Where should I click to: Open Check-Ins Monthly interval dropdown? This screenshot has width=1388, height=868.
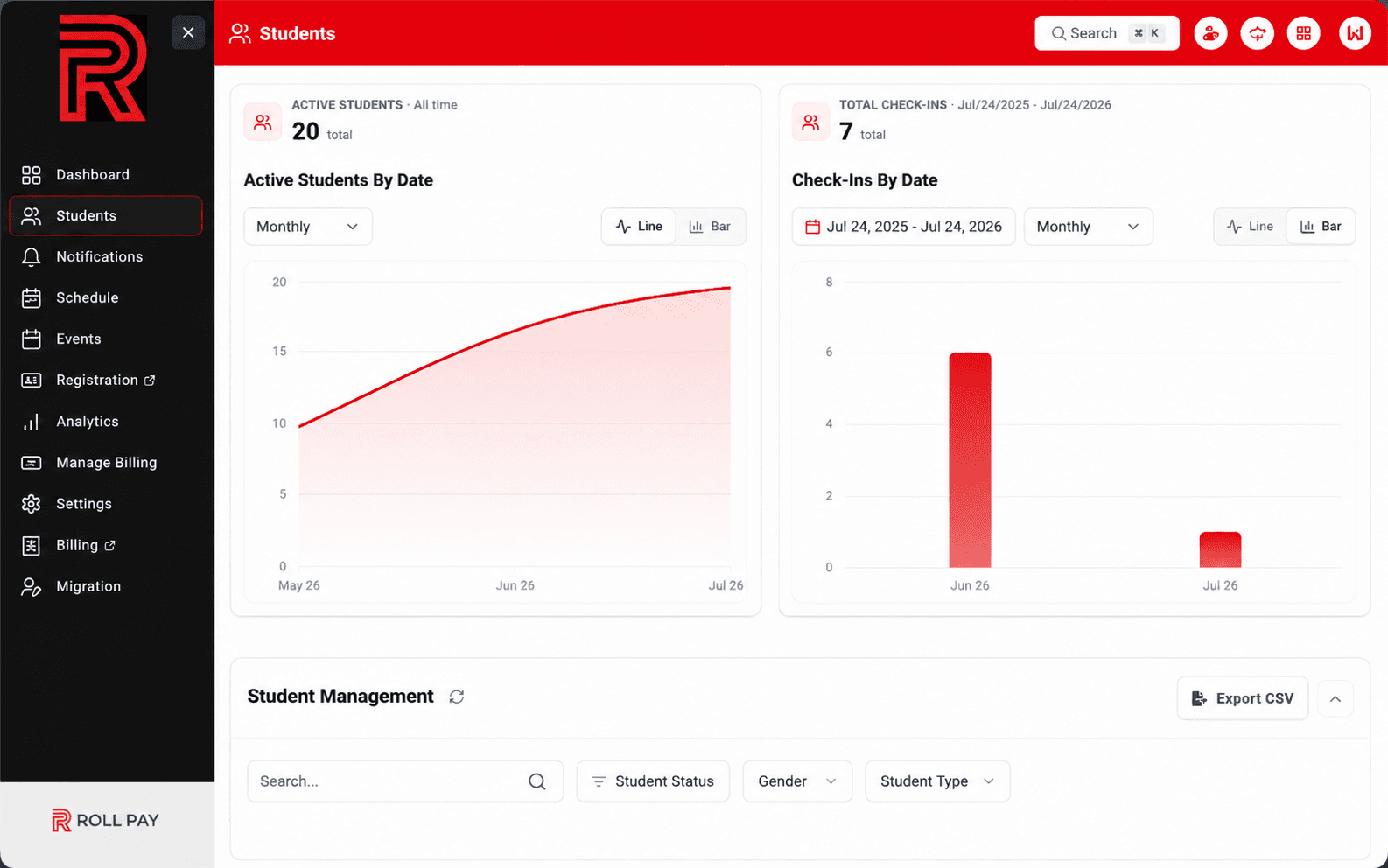1089,227
